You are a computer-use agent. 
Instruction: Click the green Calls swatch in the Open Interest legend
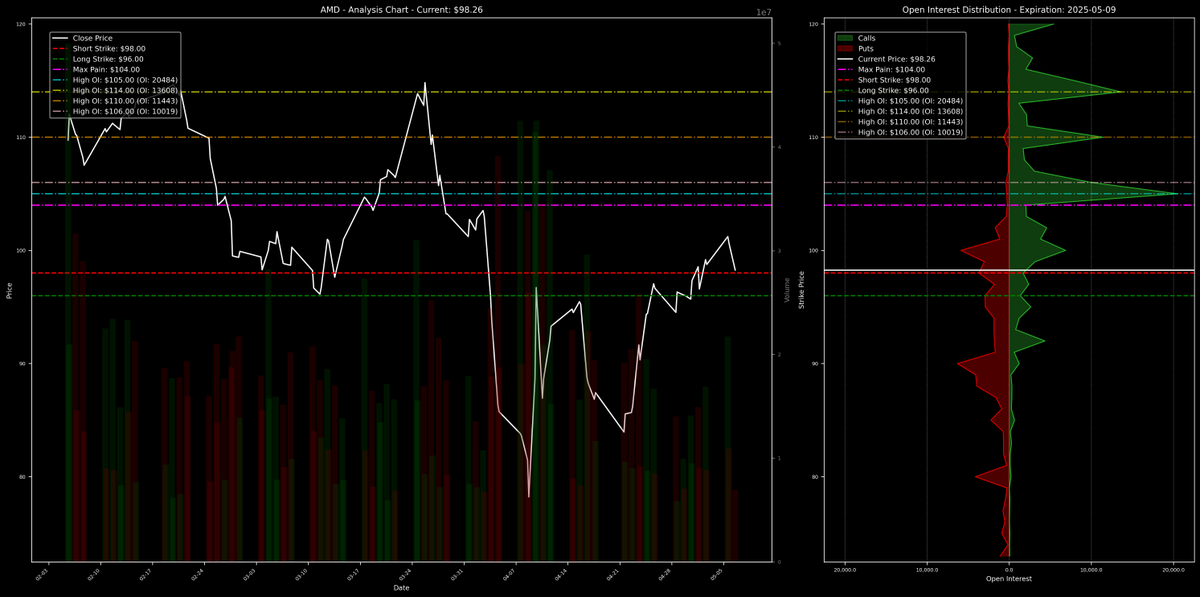click(x=845, y=37)
